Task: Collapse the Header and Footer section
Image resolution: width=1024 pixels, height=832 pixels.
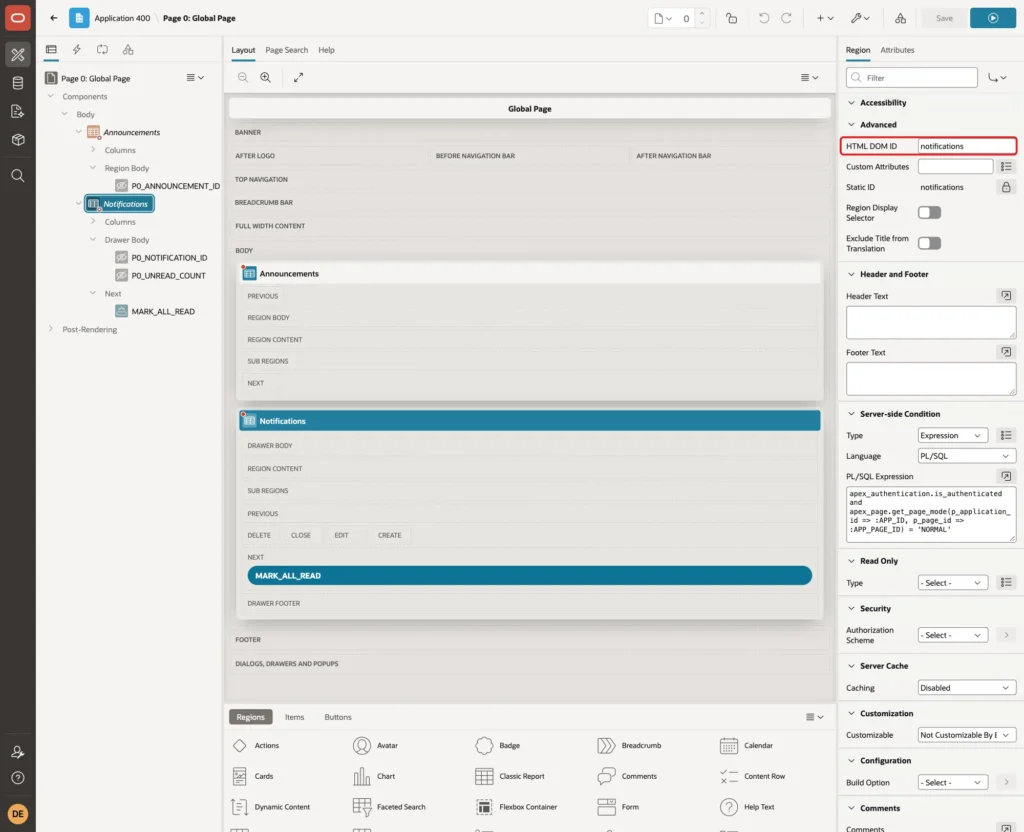Action: pyautogui.click(x=851, y=274)
